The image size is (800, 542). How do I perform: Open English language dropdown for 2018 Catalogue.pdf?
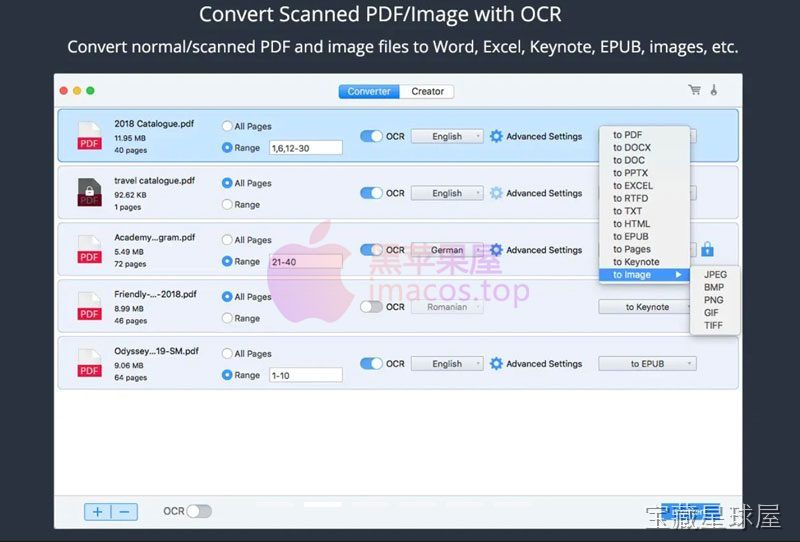pyautogui.click(x=447, y=136)
